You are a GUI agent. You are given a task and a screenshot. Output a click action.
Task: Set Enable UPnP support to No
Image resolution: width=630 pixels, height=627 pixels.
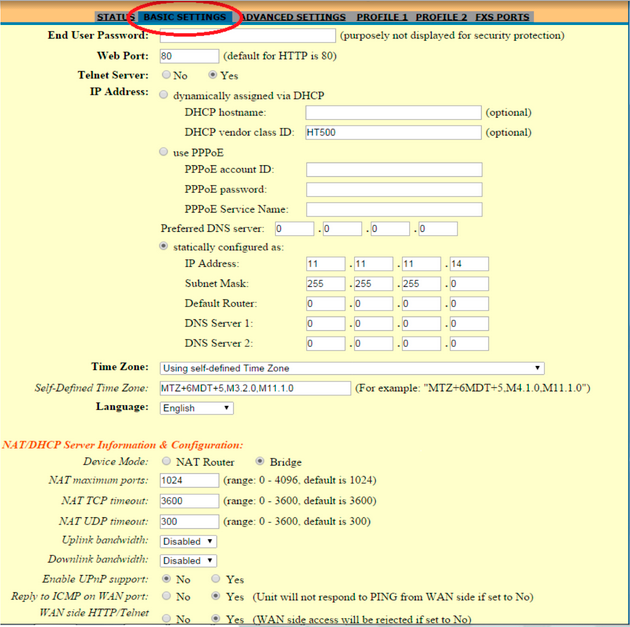tap(166, 578)
